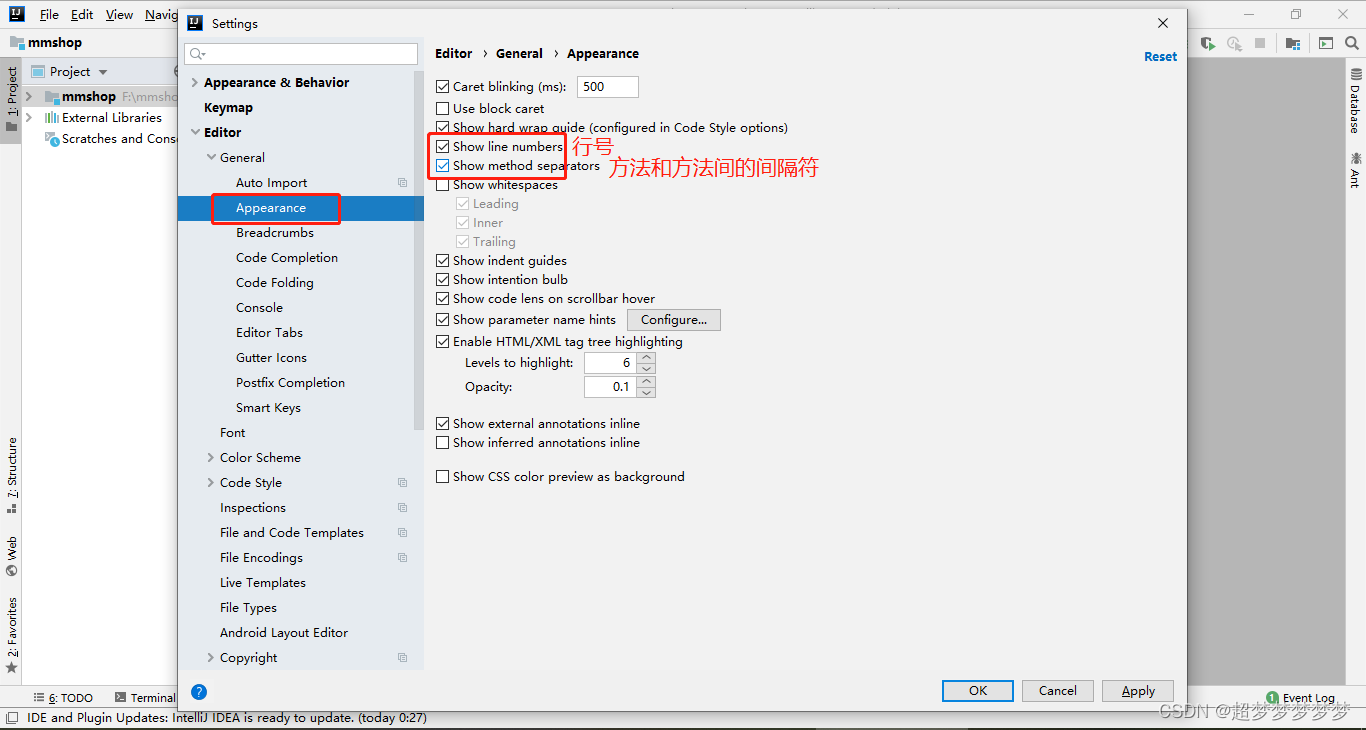Open the 2: Favorites tool window
This screenshot has width=1366, height=730.
point(11,634)
